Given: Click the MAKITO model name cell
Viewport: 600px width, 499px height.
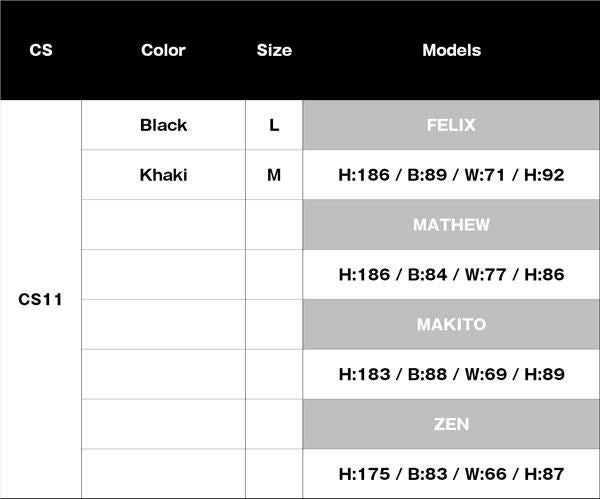Looking at the screenshot, I should (451, 325).
